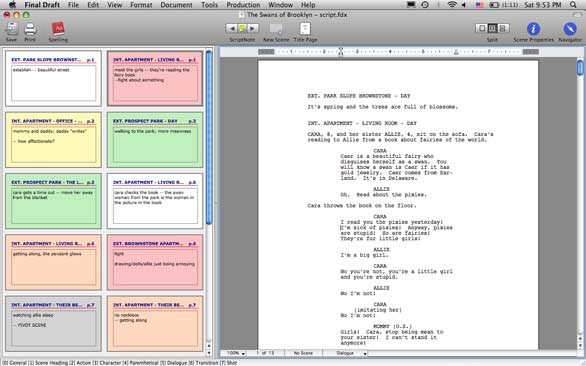The image size is (586, 366).
Task: Select the vertical split view button
Action: [x=492, y=28]
